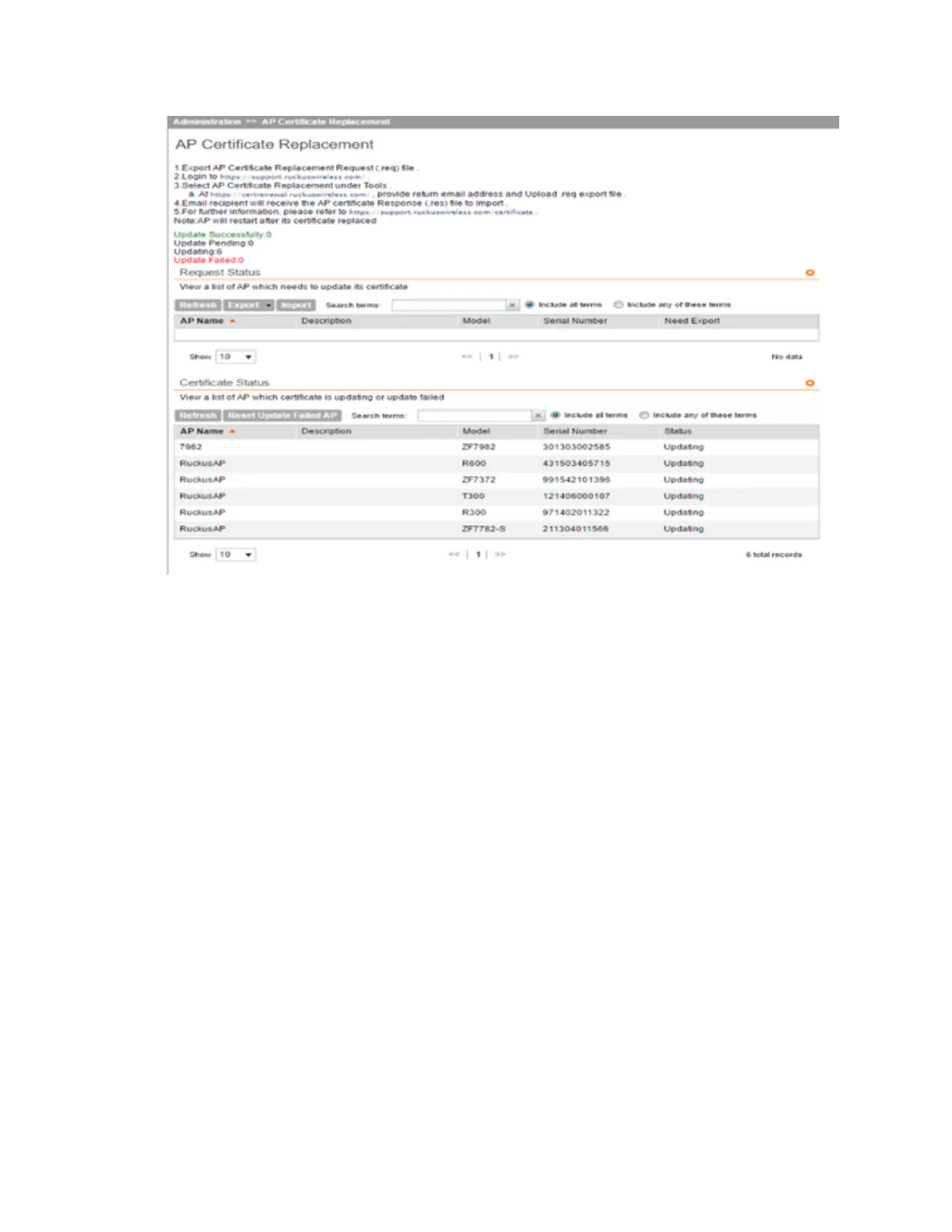Viewport: 952px width, 1232px height.
Task: Click Administration in the breadcrumb bar
Action: (207, 122)
